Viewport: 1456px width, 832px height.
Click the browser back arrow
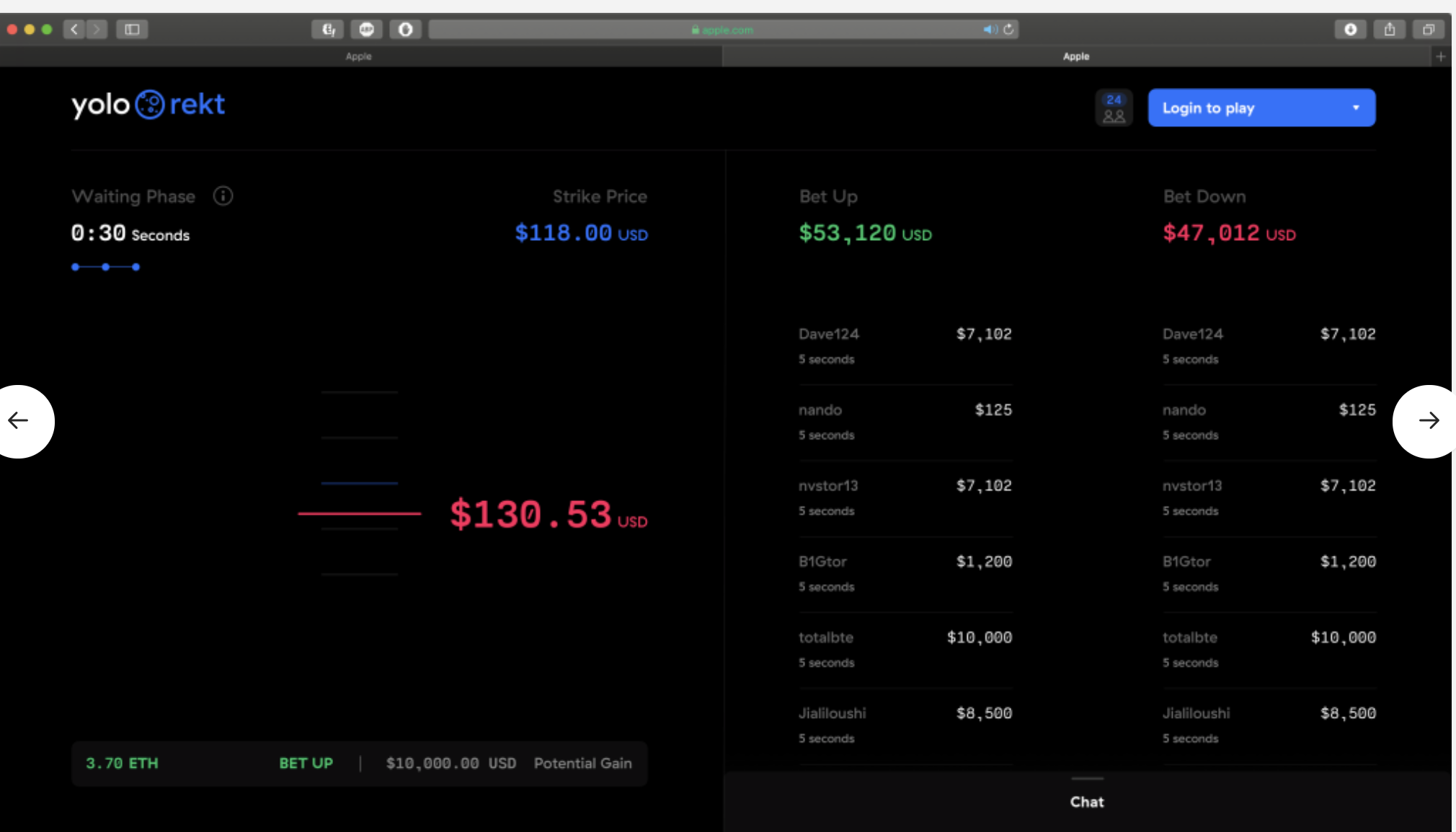(74, 30)
